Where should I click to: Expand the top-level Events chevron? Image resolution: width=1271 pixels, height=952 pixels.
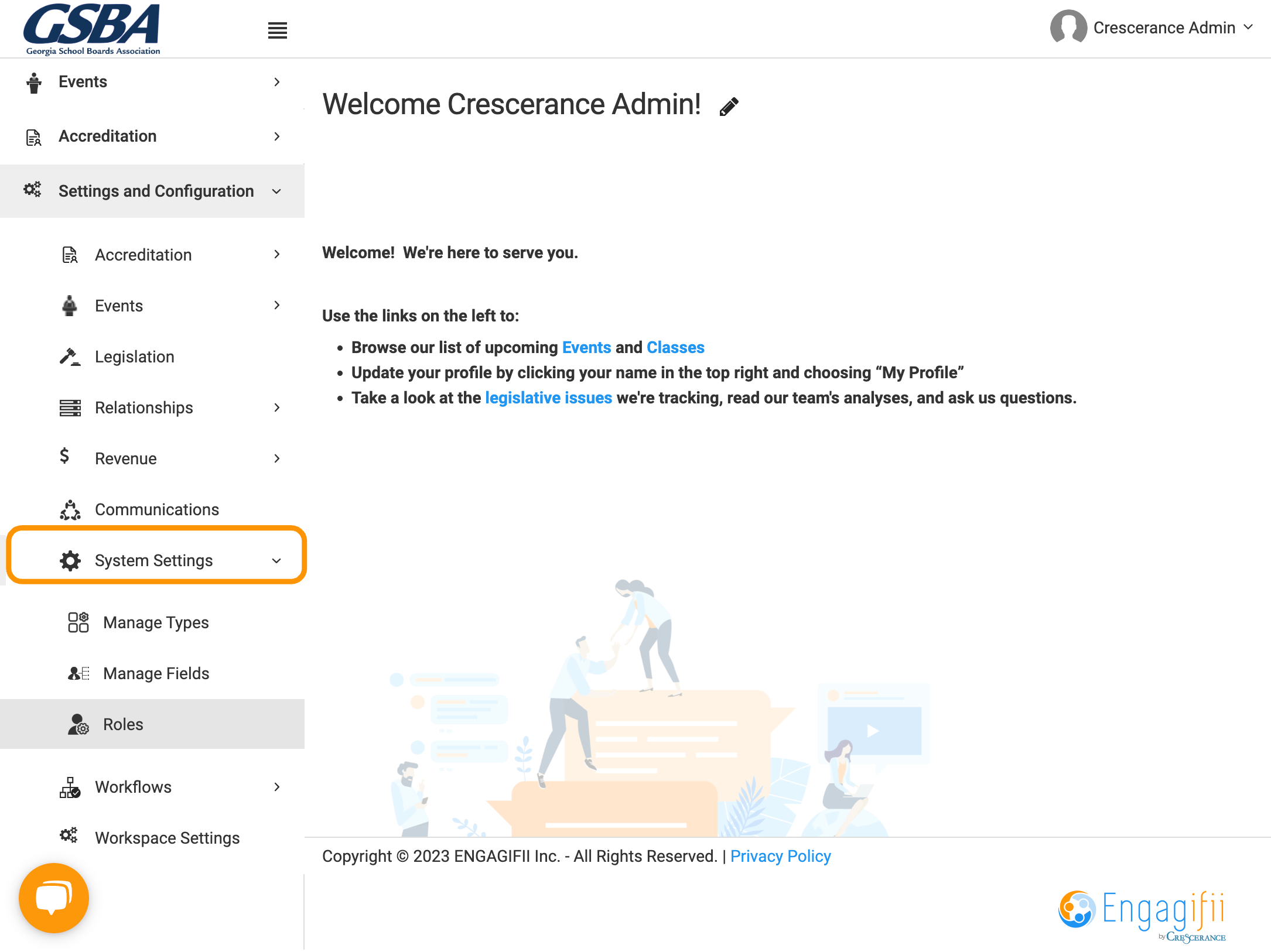pyautogui.click(x=277, y=82)
